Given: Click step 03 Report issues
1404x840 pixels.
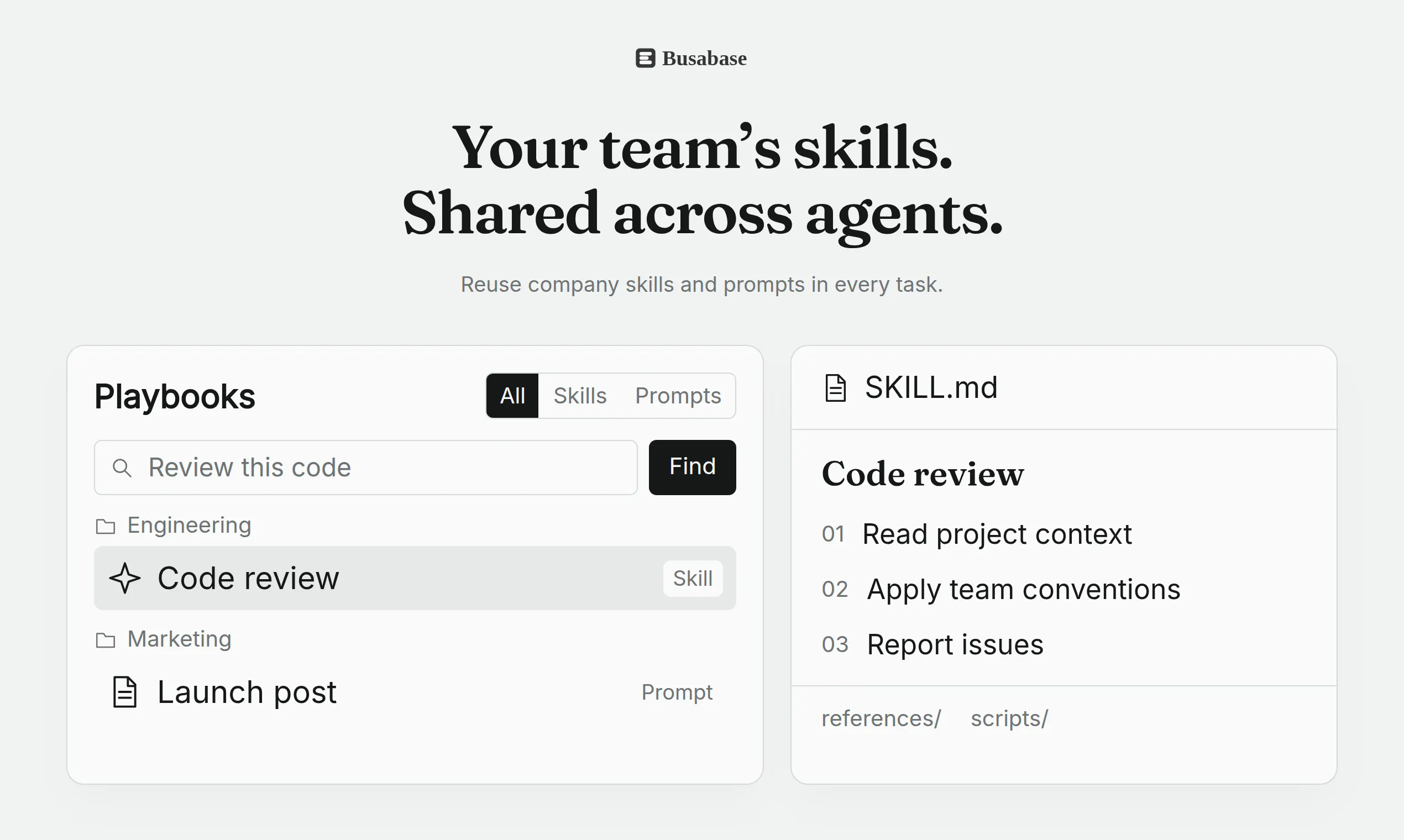Looking at the screenshot, I should coord(932,645).
